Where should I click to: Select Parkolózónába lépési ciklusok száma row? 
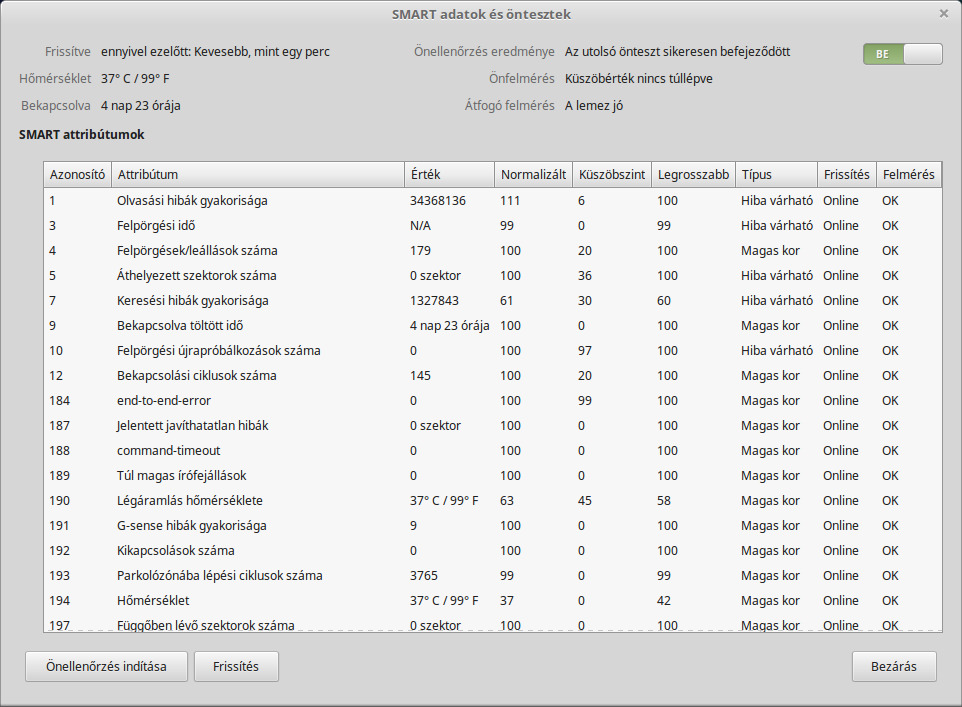coord(493,576)
